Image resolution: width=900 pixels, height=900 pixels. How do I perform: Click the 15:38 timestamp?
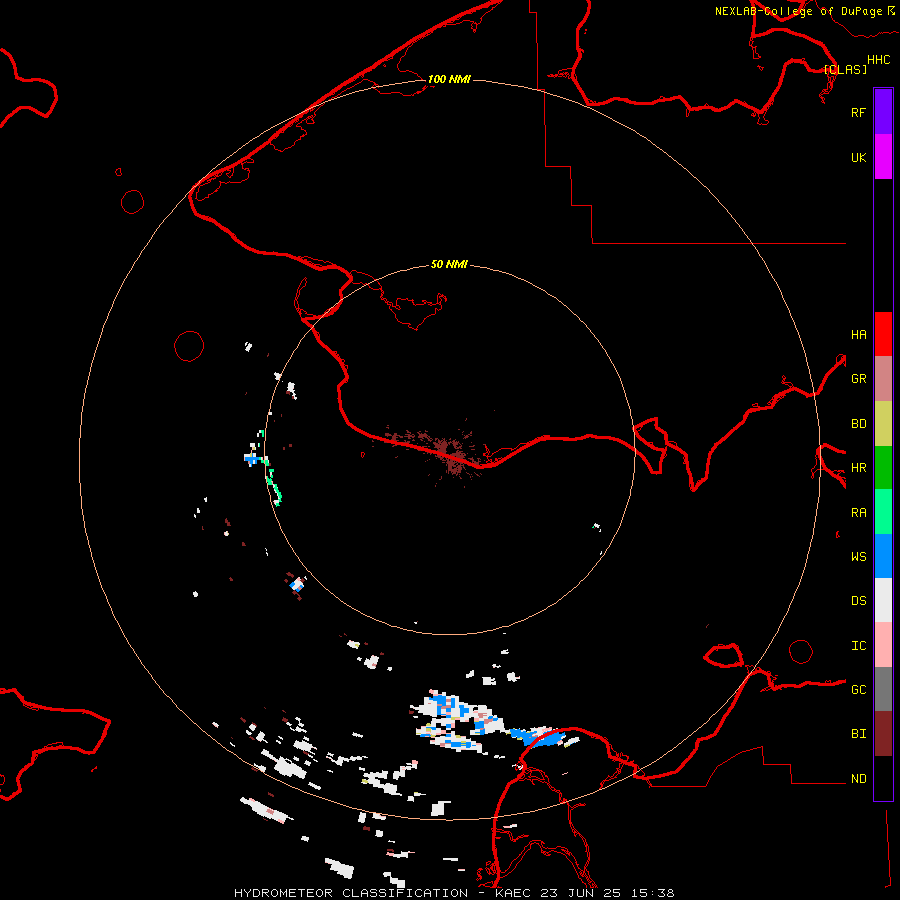652,893
